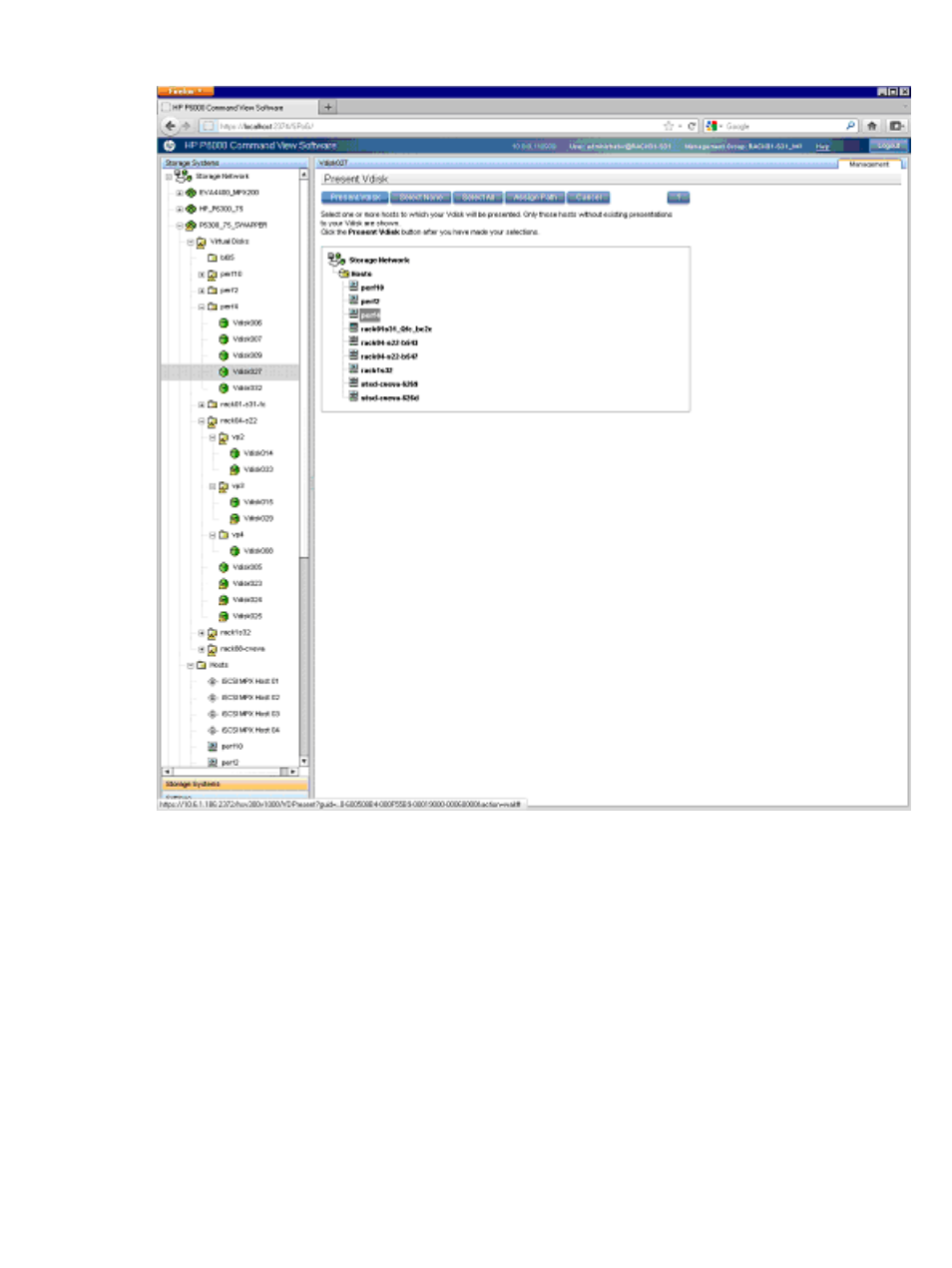Open the Storage Systems pane bar at bottom
952x1268 pixels.
click(x=235, y=785)
